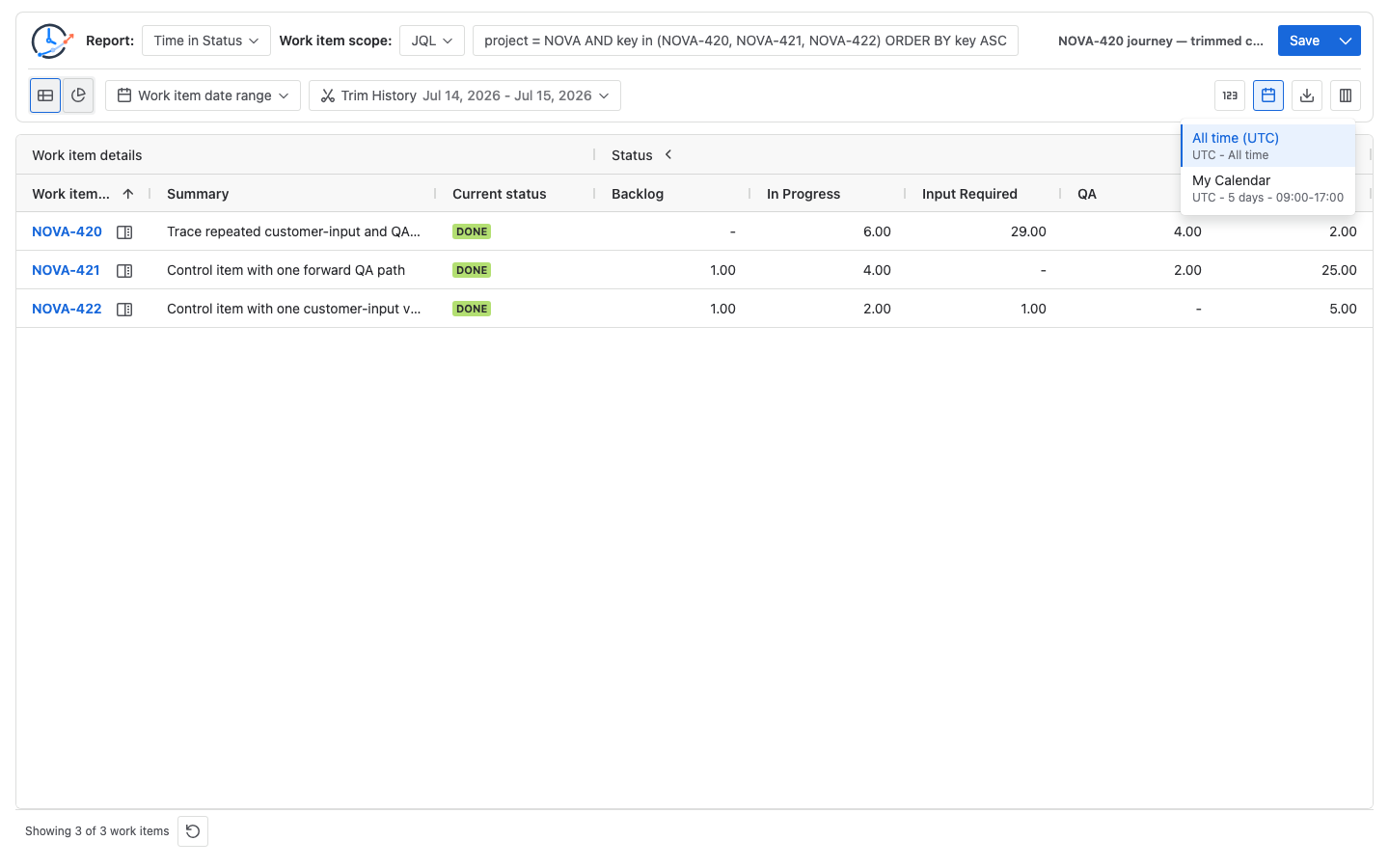Click the refresh icon beside work items count
The height and width of the screenshot is (868, 1389).
pos(193,831)
